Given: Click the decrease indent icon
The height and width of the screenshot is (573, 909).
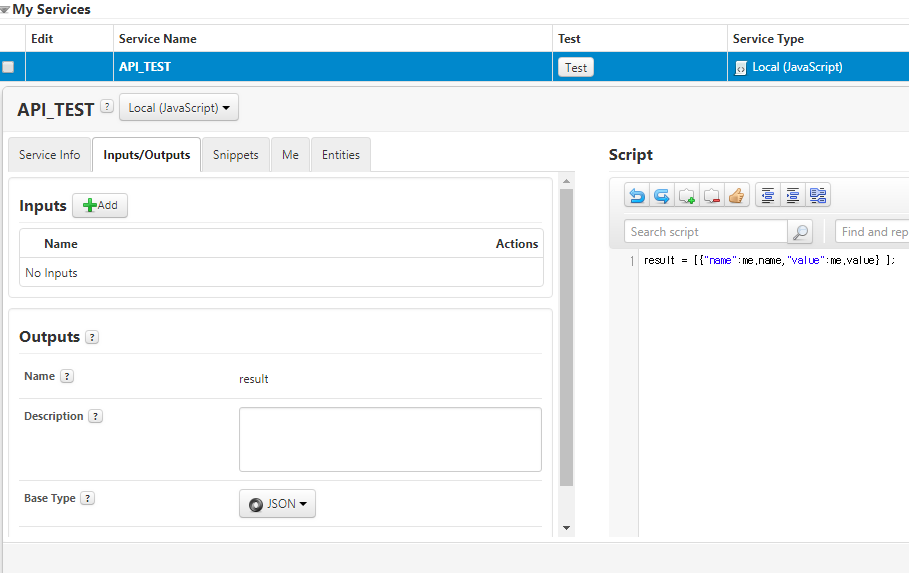Looking at the screenshot, I should click(x=768, y=196).
